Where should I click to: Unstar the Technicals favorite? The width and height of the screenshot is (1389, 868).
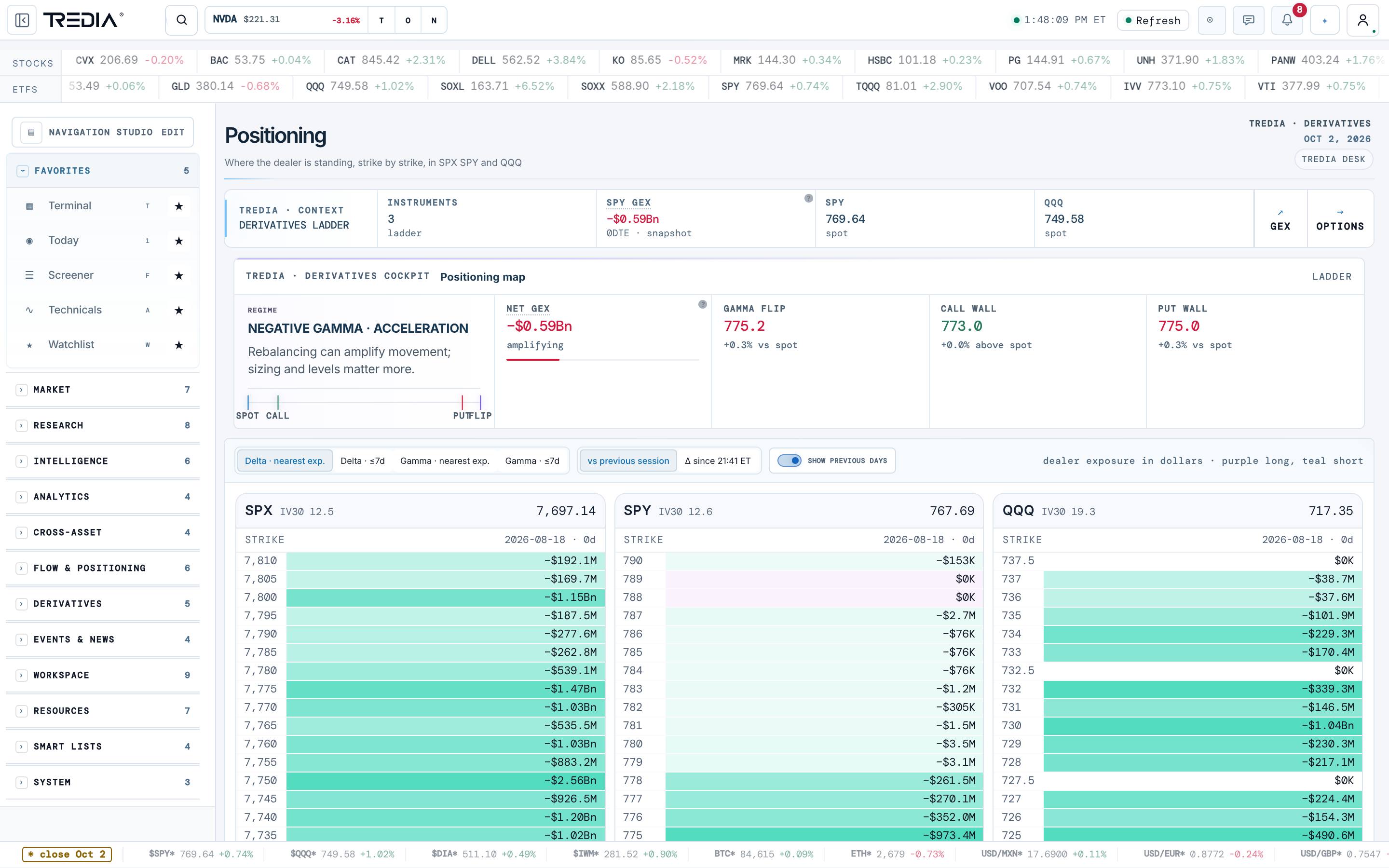click(x=178, y=310)
